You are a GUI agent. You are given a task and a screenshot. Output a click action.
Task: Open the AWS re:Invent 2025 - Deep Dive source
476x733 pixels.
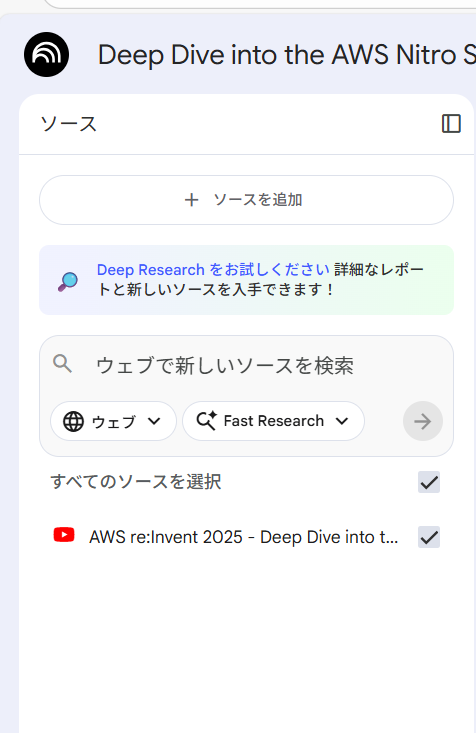(244, 537)
